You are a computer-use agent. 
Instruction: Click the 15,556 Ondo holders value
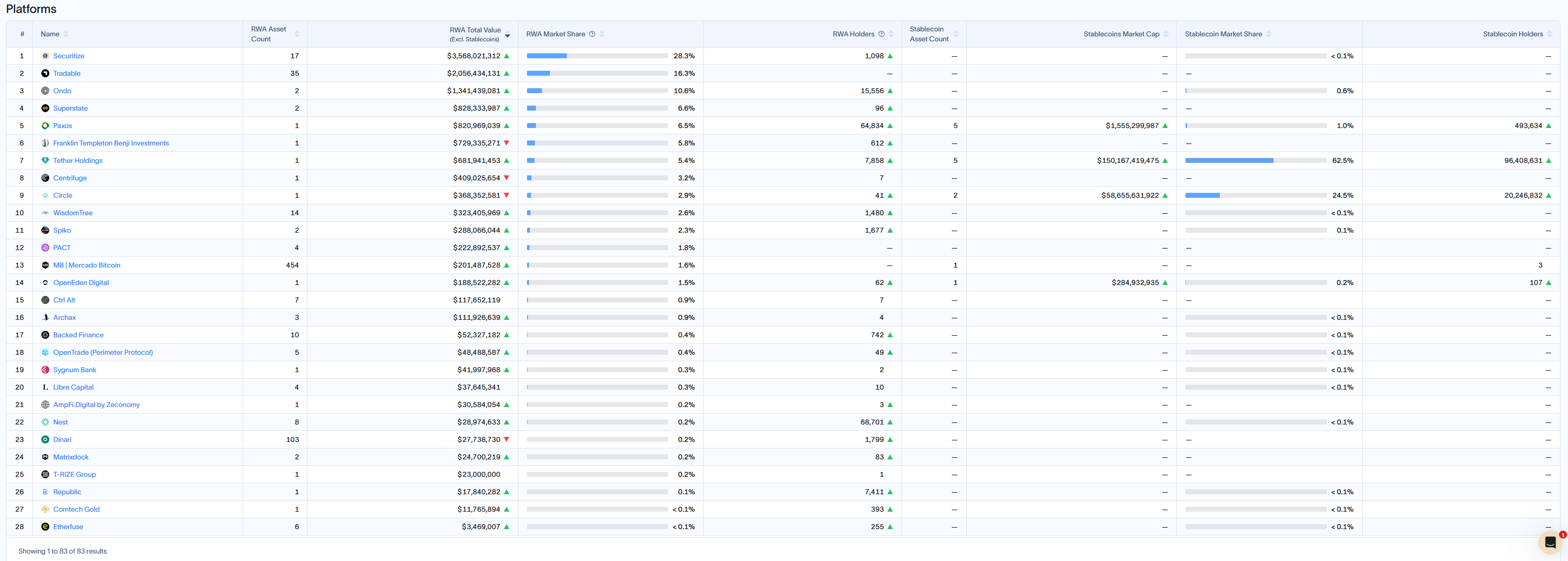(x=872, y=91)
